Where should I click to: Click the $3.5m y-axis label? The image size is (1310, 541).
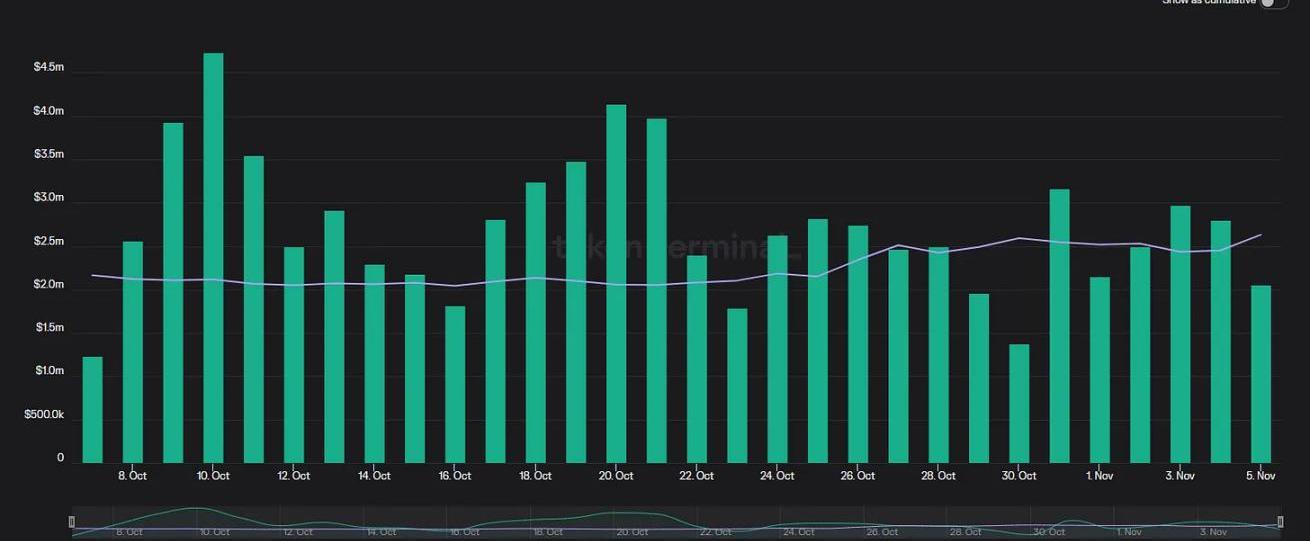pos(49,154)
